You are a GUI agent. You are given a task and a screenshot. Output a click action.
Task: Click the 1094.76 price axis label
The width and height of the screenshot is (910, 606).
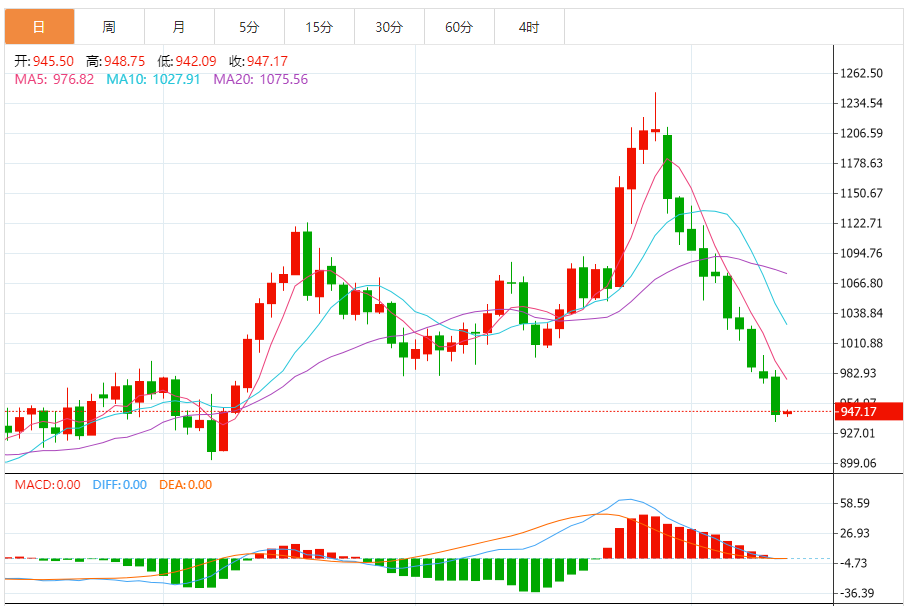861,253
